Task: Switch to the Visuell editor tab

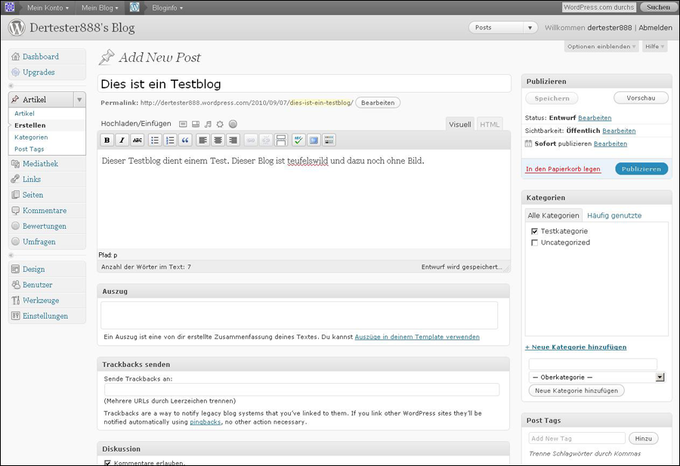Action: point(460,124)
